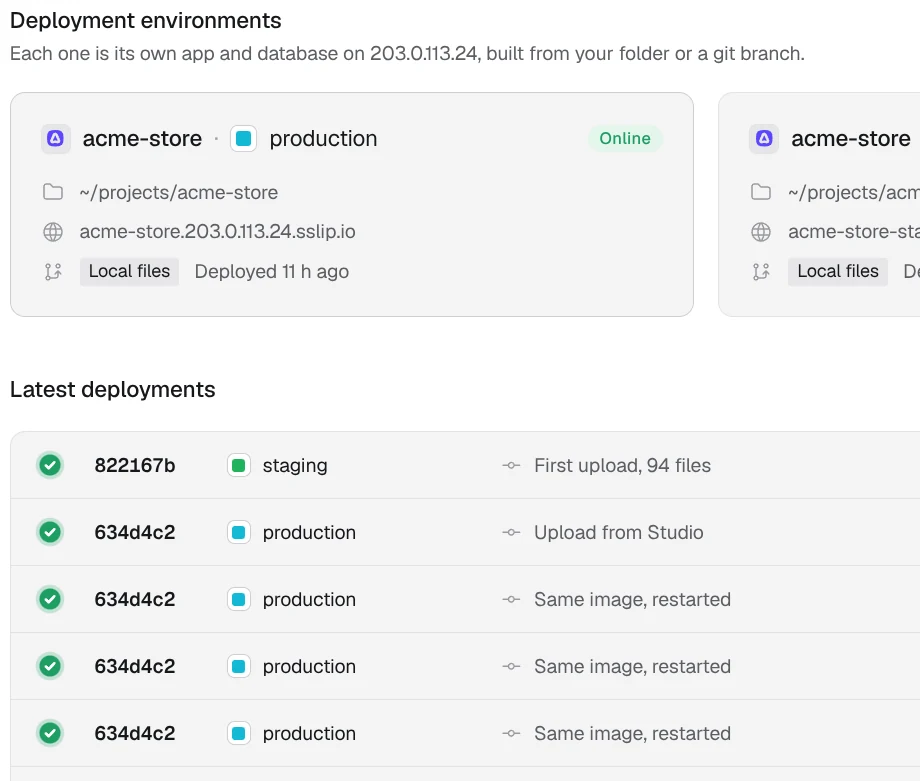Viewport: 920px width, 781px height.
Task: Click the production label in Upload from Studio row
Action: [309, 533]
